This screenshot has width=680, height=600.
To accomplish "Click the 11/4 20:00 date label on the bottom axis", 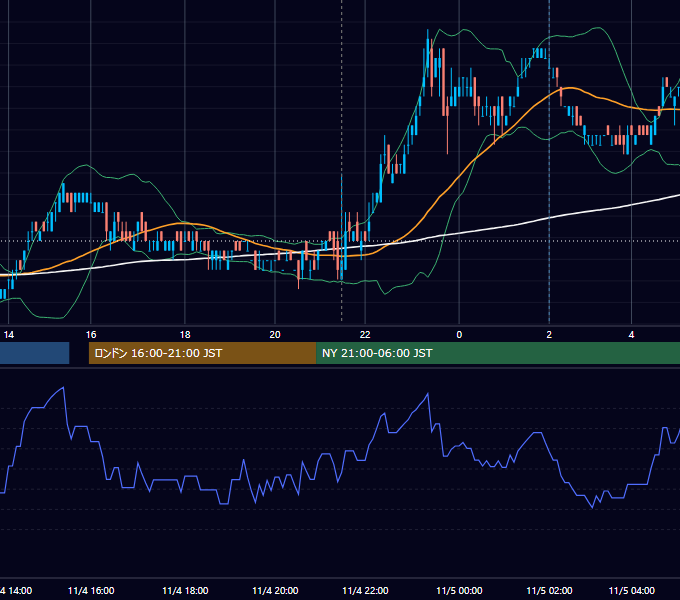I will coord(275,591).
